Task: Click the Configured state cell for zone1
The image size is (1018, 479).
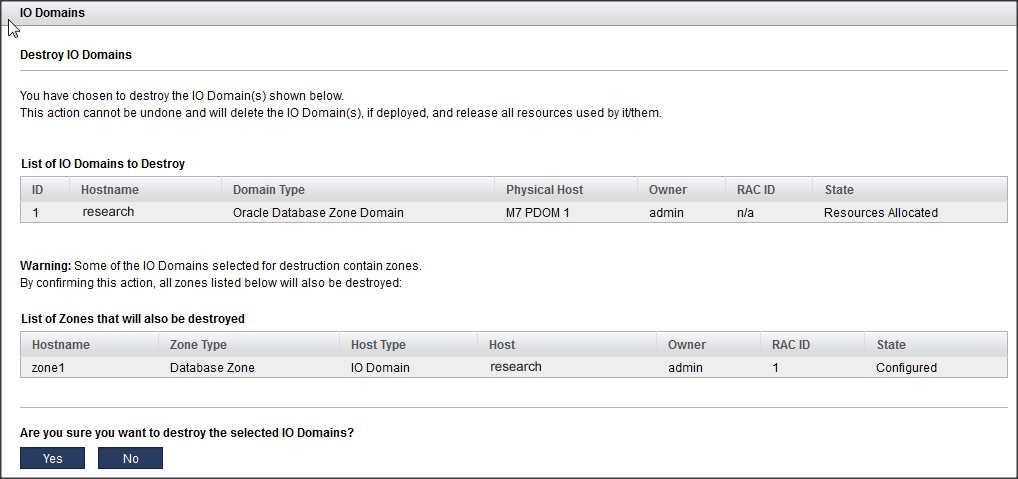Action: tap(906, 368)
